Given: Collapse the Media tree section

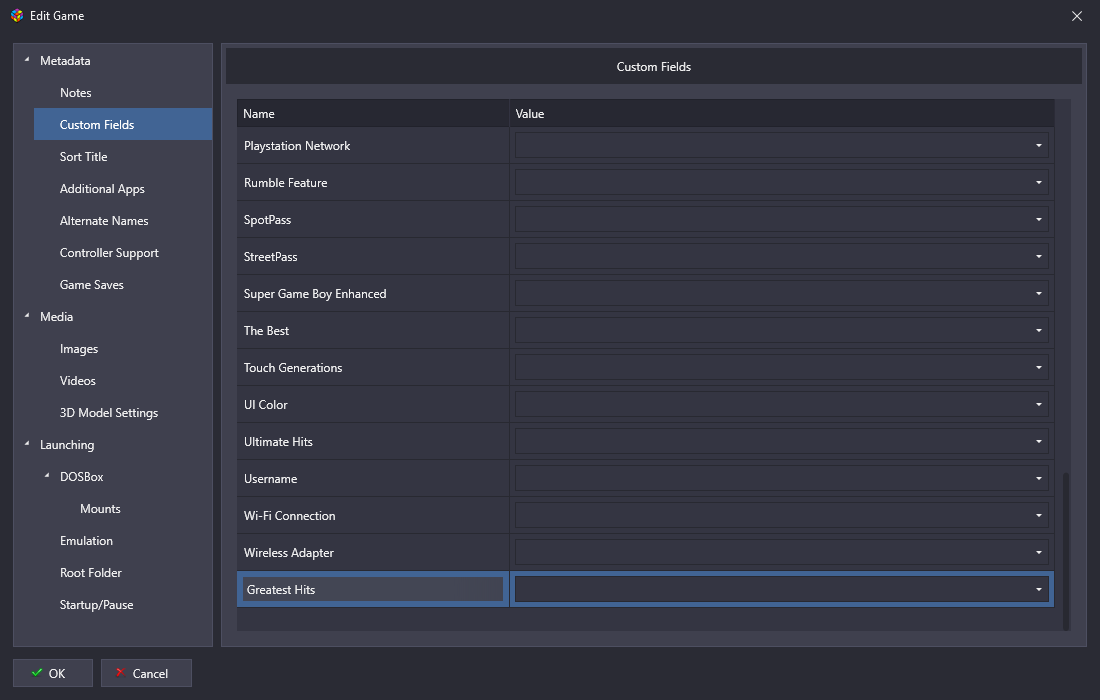Looking at the screenshot, I should (27, 316).
